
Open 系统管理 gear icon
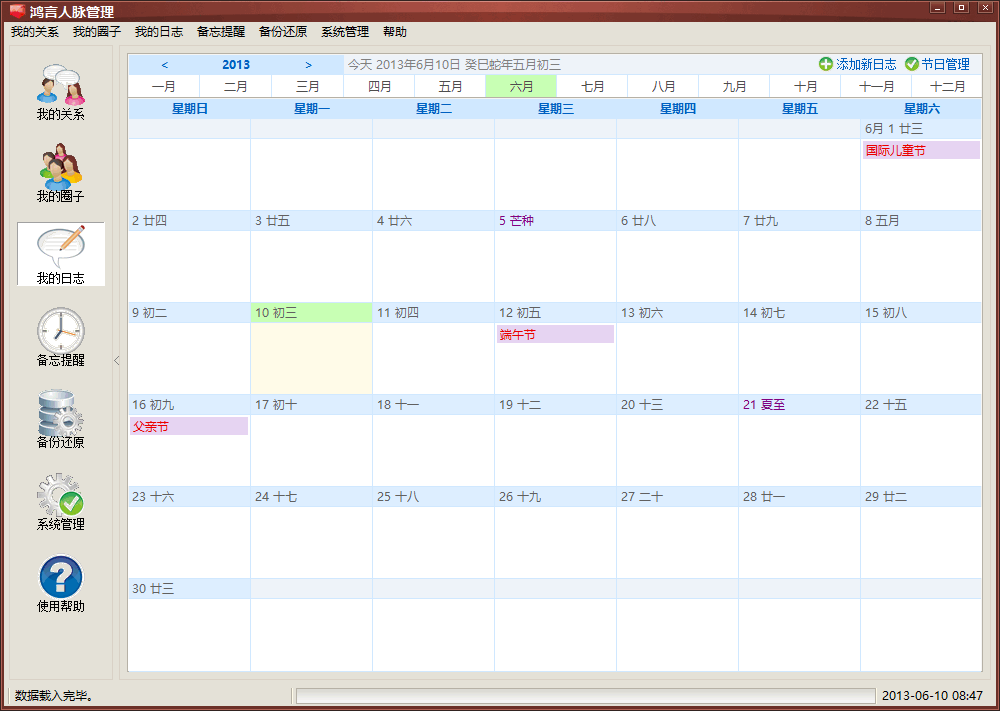coord(61,495)
